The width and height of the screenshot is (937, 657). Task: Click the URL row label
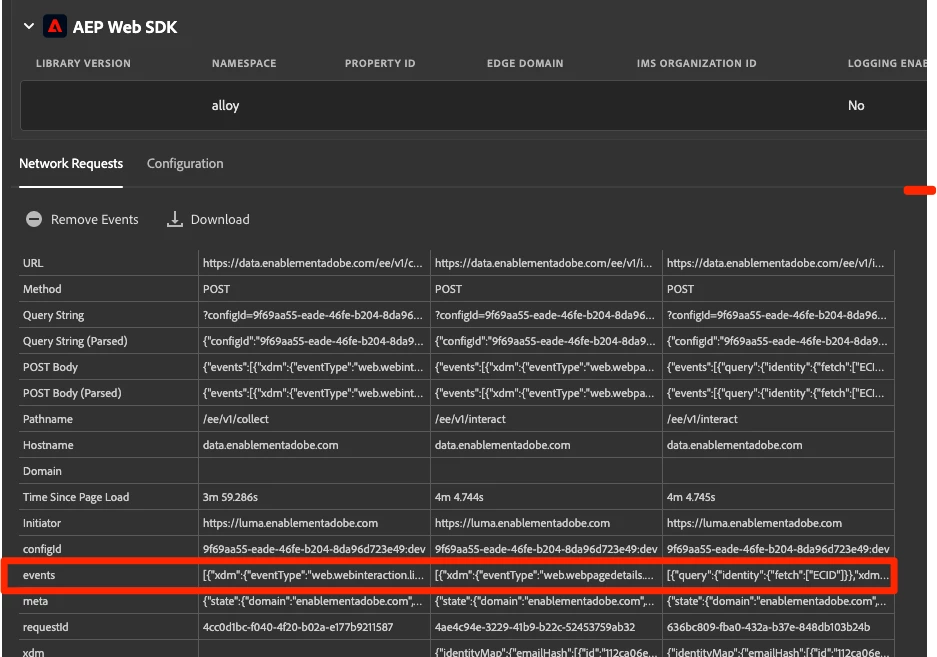pyautogui.click(x=33, y=263)
